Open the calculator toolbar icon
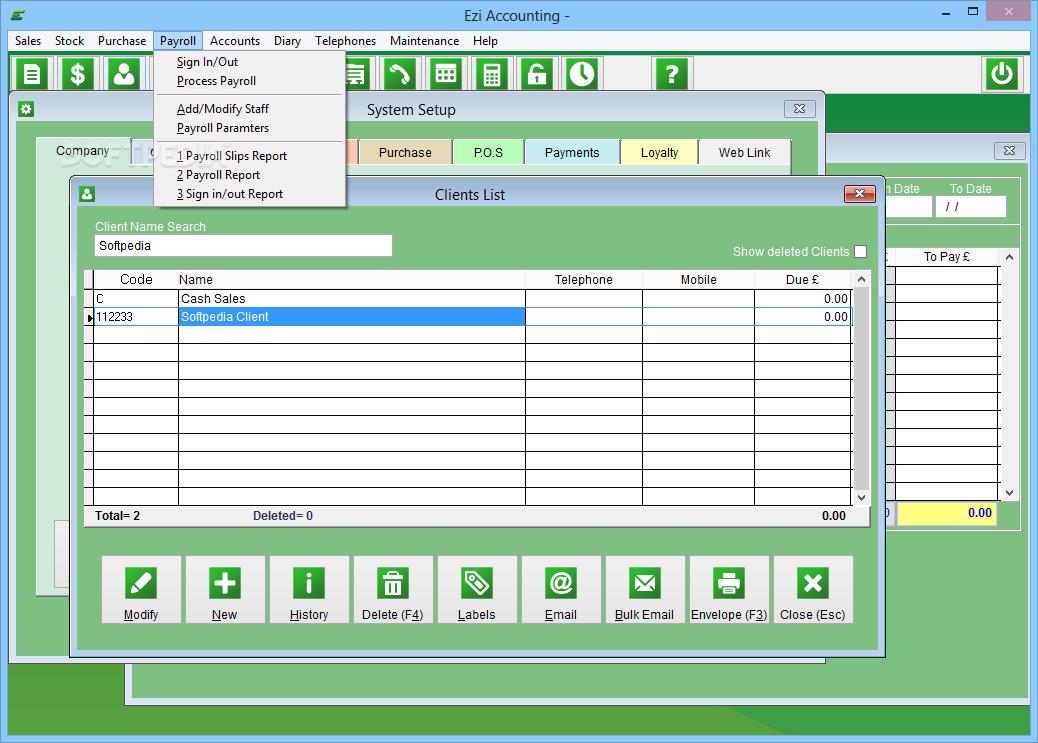This screenshot has width=1038, height=743. (491, 74)
